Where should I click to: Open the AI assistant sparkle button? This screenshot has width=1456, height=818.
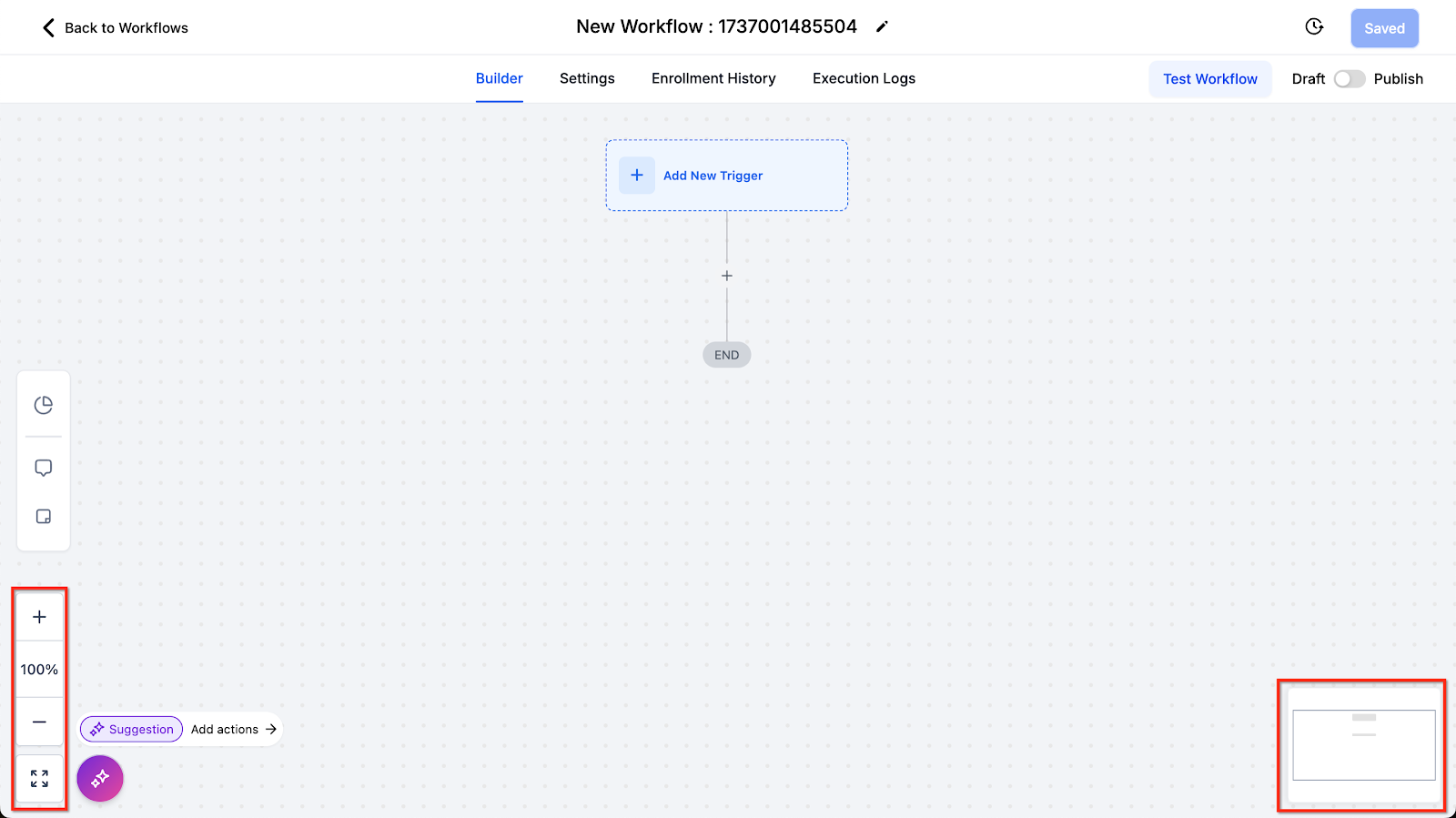100,779
